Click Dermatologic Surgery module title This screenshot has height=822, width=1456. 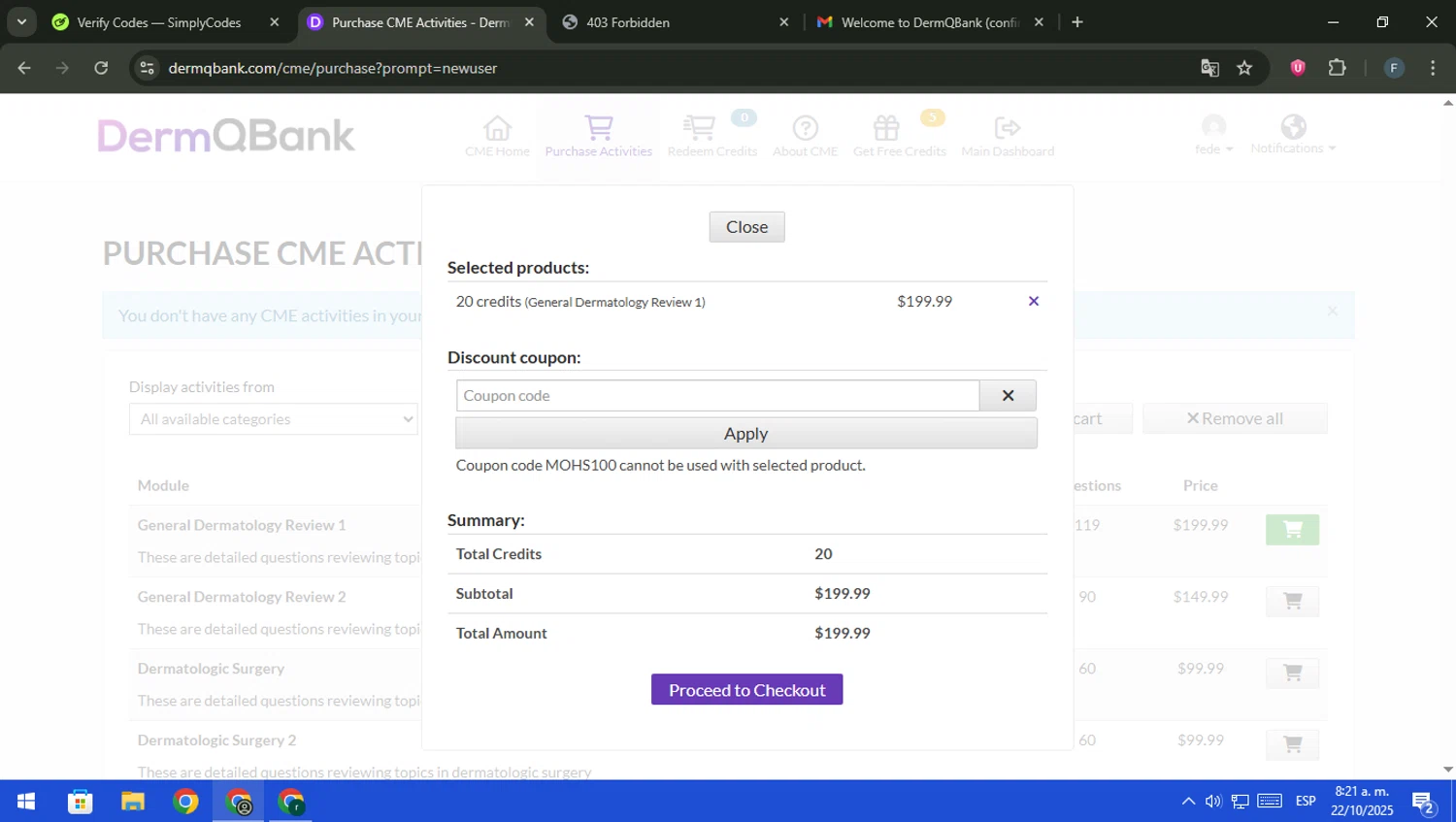click(x=211, y=669)
